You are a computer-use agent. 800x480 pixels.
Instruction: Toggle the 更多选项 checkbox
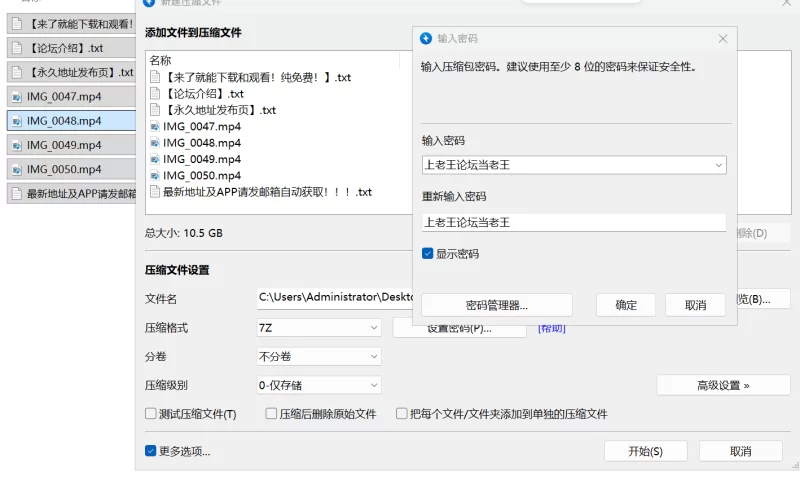click(151, 451)
